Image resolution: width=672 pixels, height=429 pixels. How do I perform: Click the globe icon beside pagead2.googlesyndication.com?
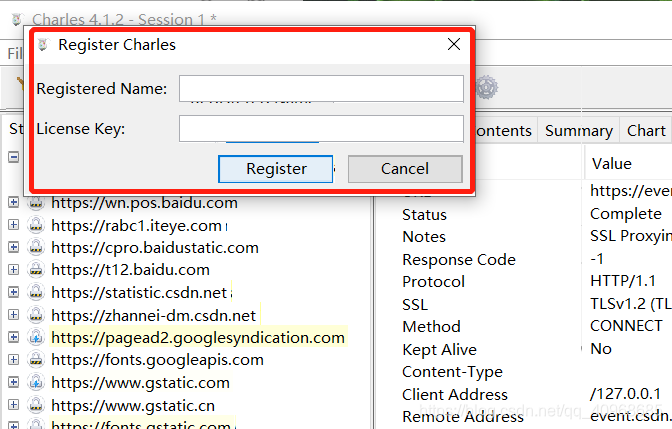tap(36, 337)
